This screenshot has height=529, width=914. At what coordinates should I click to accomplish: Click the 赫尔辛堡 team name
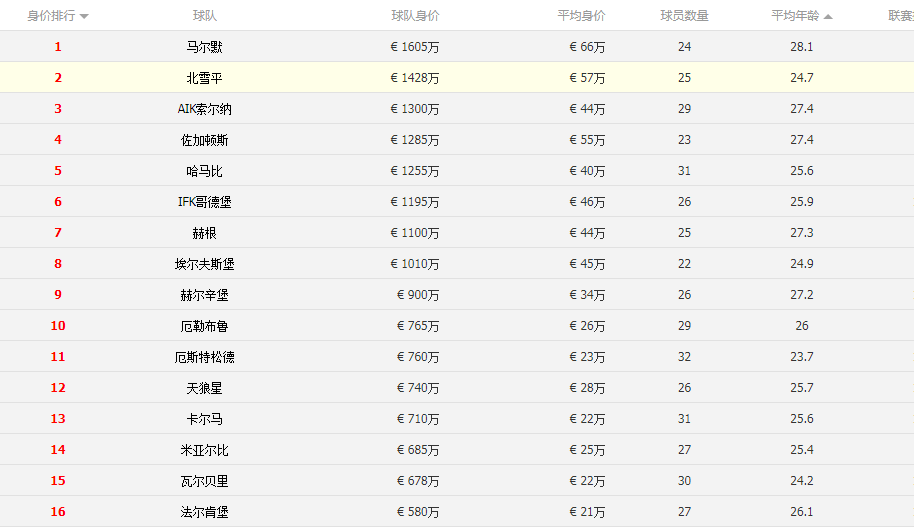click(204, 295)
